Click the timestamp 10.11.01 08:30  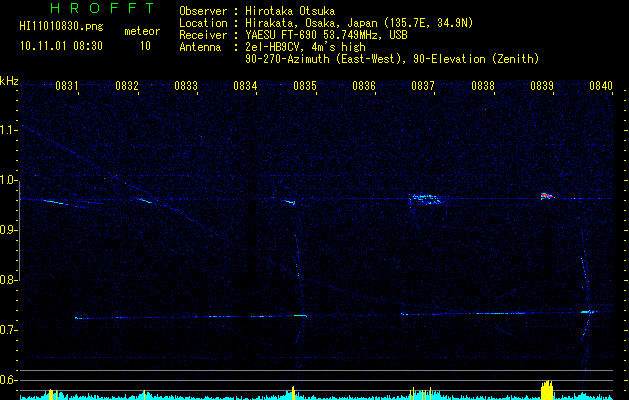coord(61,46)
